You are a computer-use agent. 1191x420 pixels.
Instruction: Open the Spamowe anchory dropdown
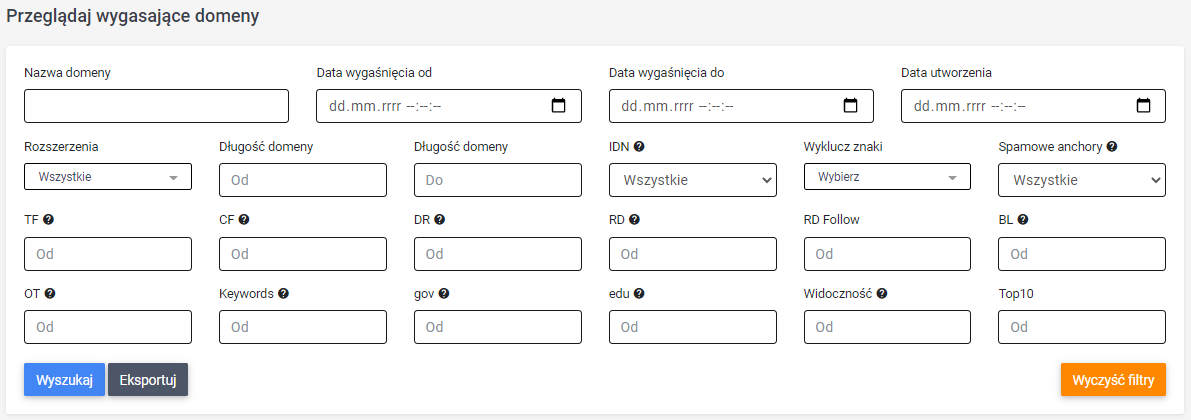(1082, 180)
